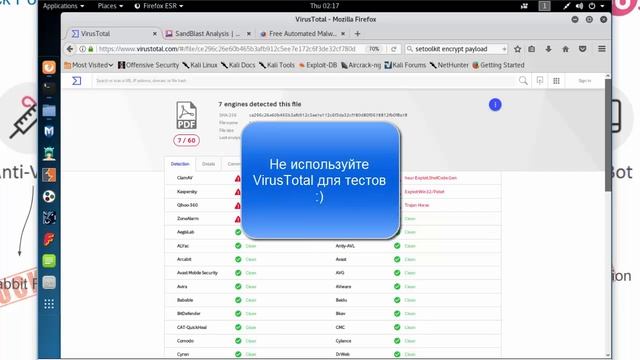
Task: Show site information for virustotal.com
Action: [82, 49]
